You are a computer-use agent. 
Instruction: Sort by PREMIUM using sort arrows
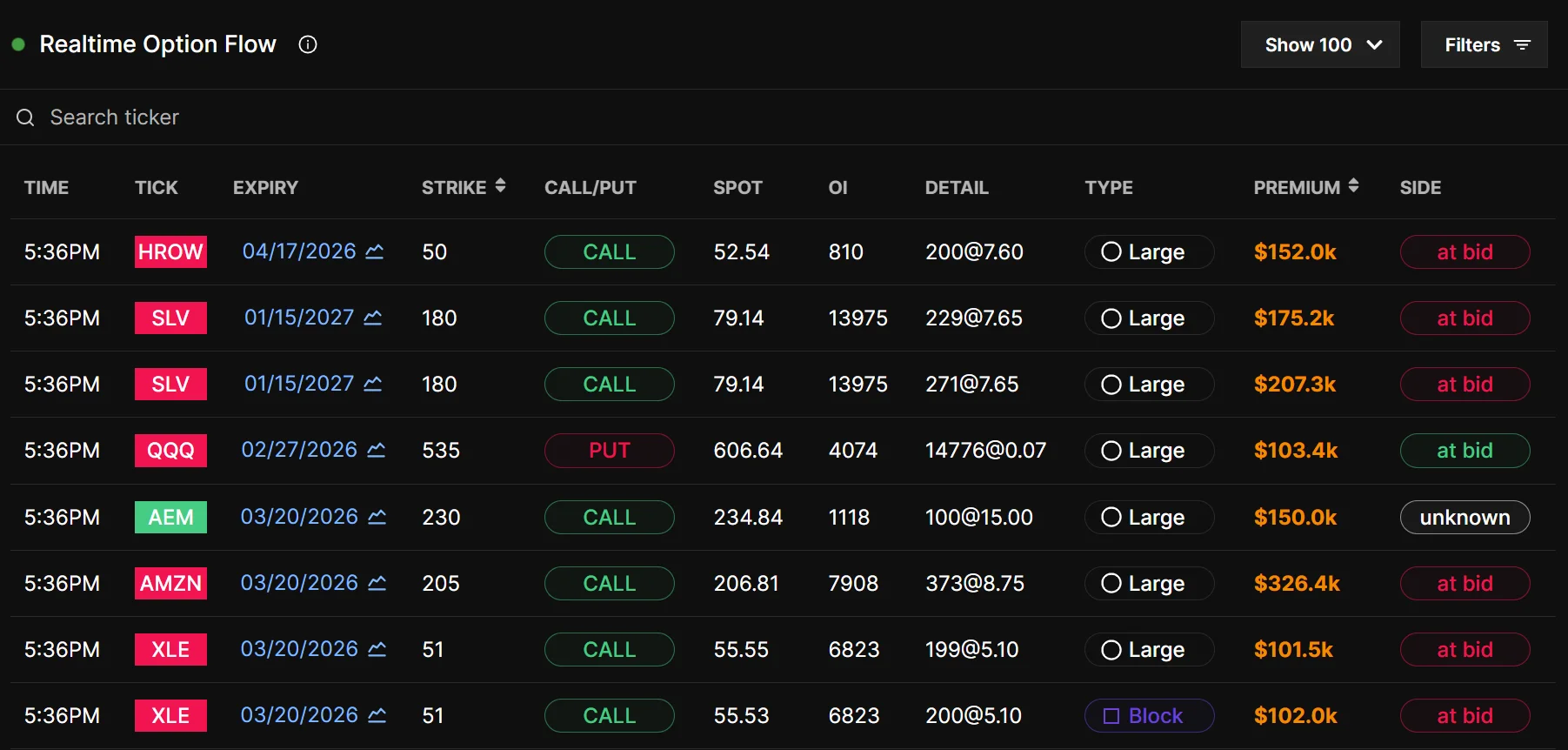[x=1353, y=185]
